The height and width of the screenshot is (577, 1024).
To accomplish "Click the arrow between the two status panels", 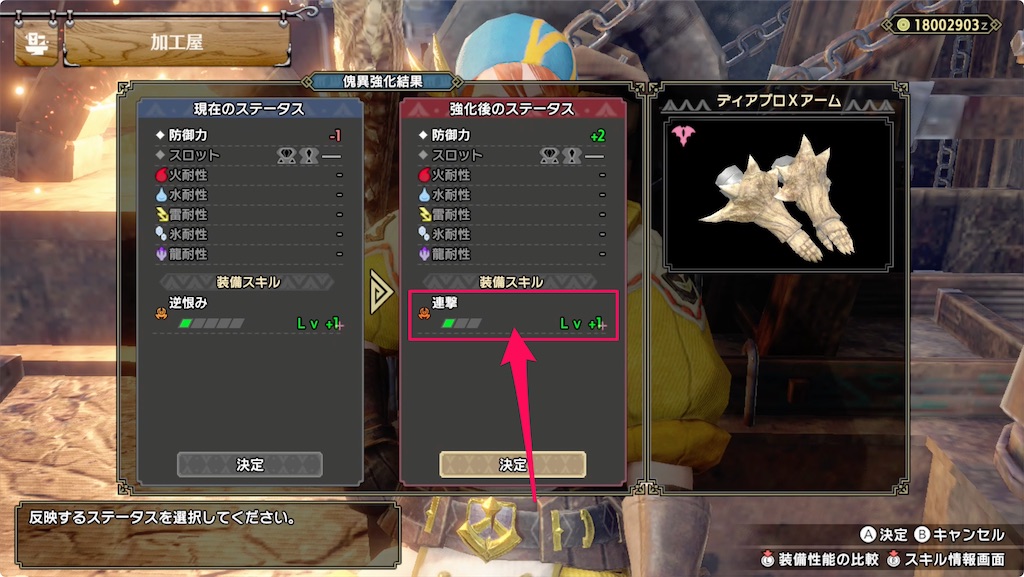I will [381, 292].
